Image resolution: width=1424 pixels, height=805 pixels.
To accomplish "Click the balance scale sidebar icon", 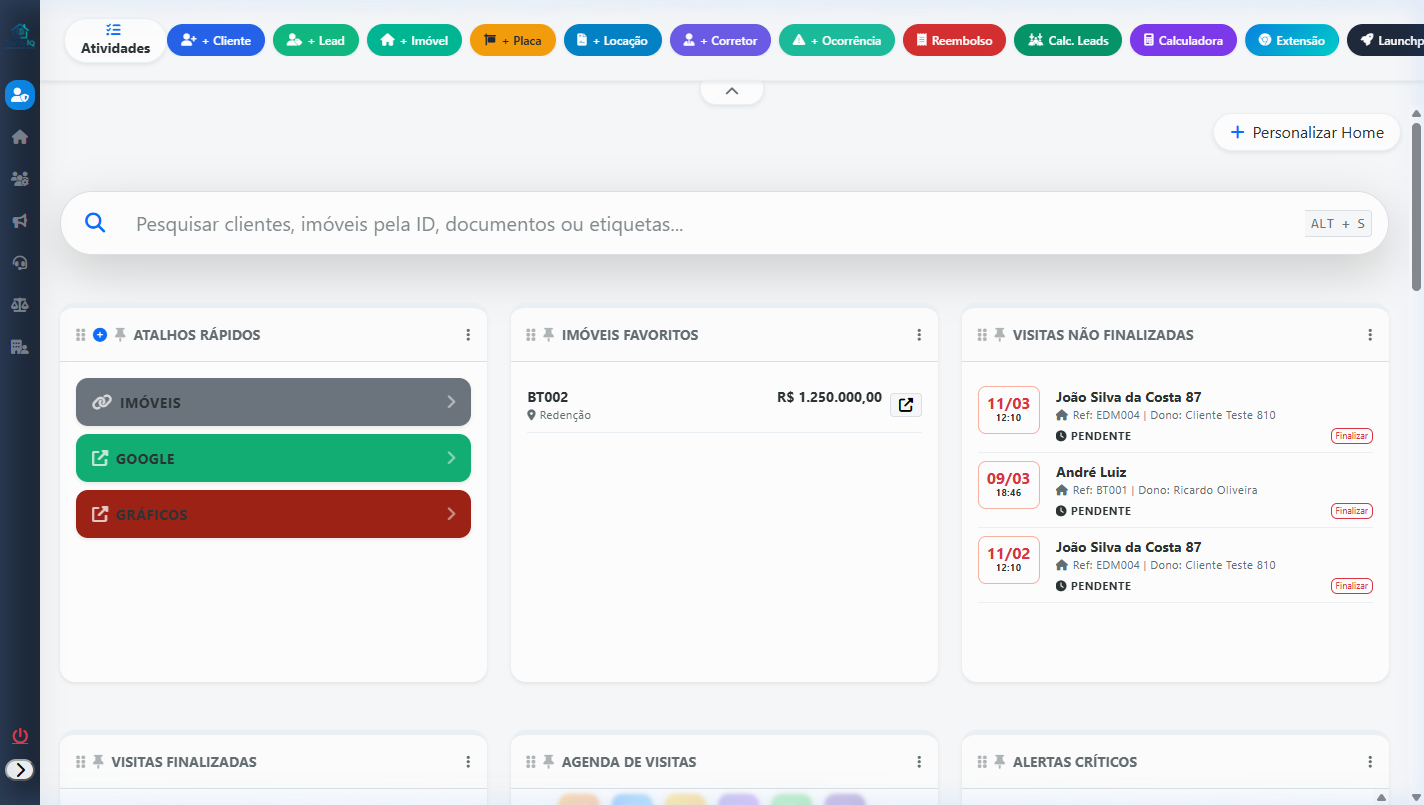I will [x=20, y=305].
